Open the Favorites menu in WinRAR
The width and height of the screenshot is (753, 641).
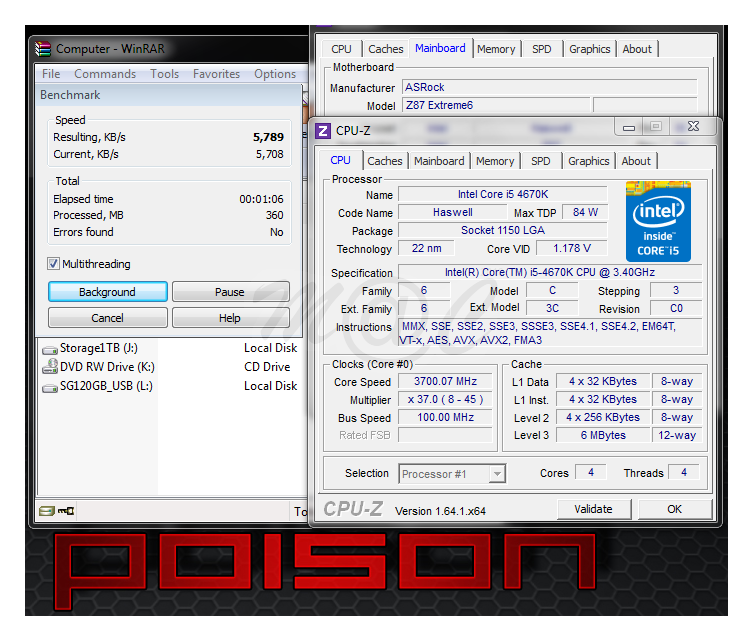(216, 74)
